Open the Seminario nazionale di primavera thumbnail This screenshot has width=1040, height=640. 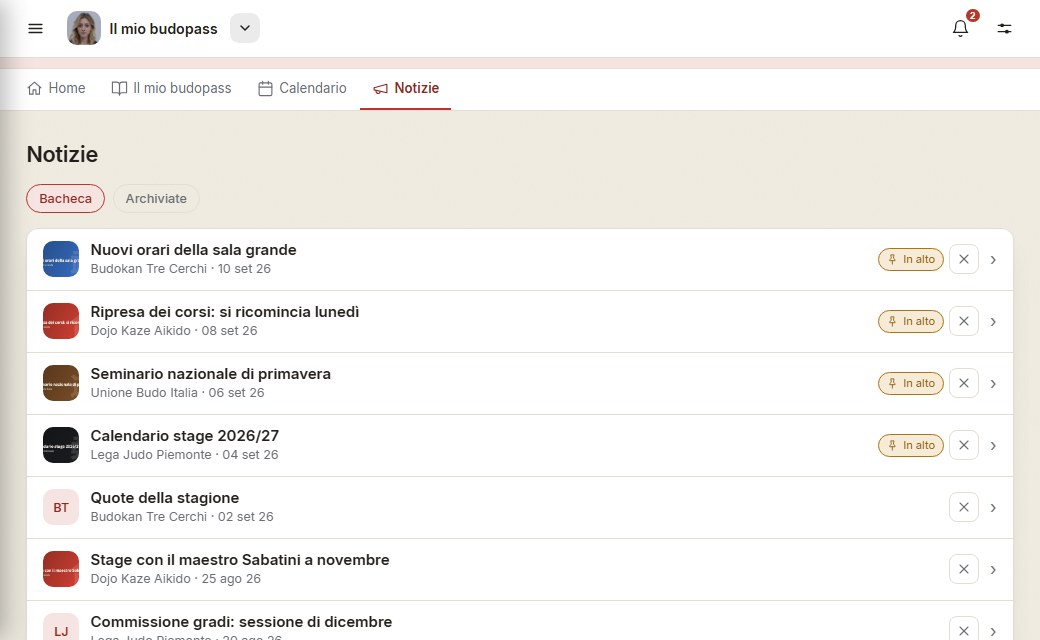[61, 383]
